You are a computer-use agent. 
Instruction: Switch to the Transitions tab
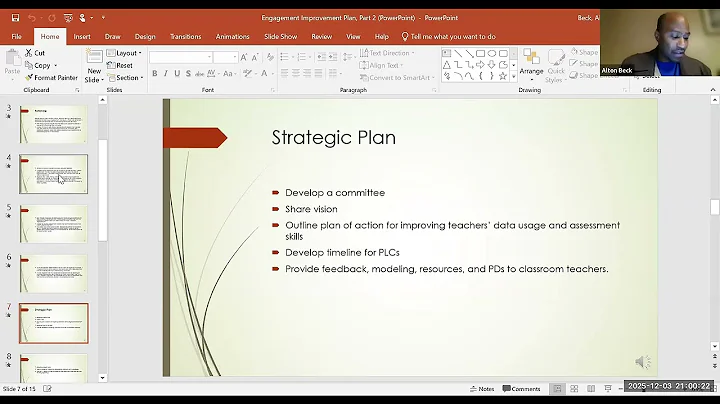(186, 37)
